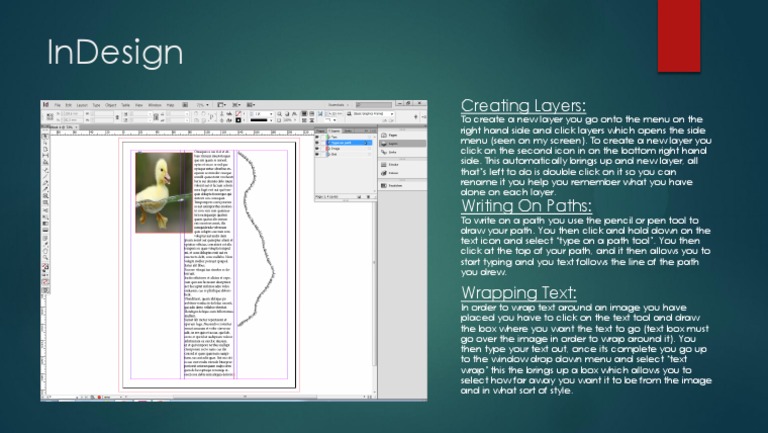Open the zoom level dropdown in application bar

point(202,104)
